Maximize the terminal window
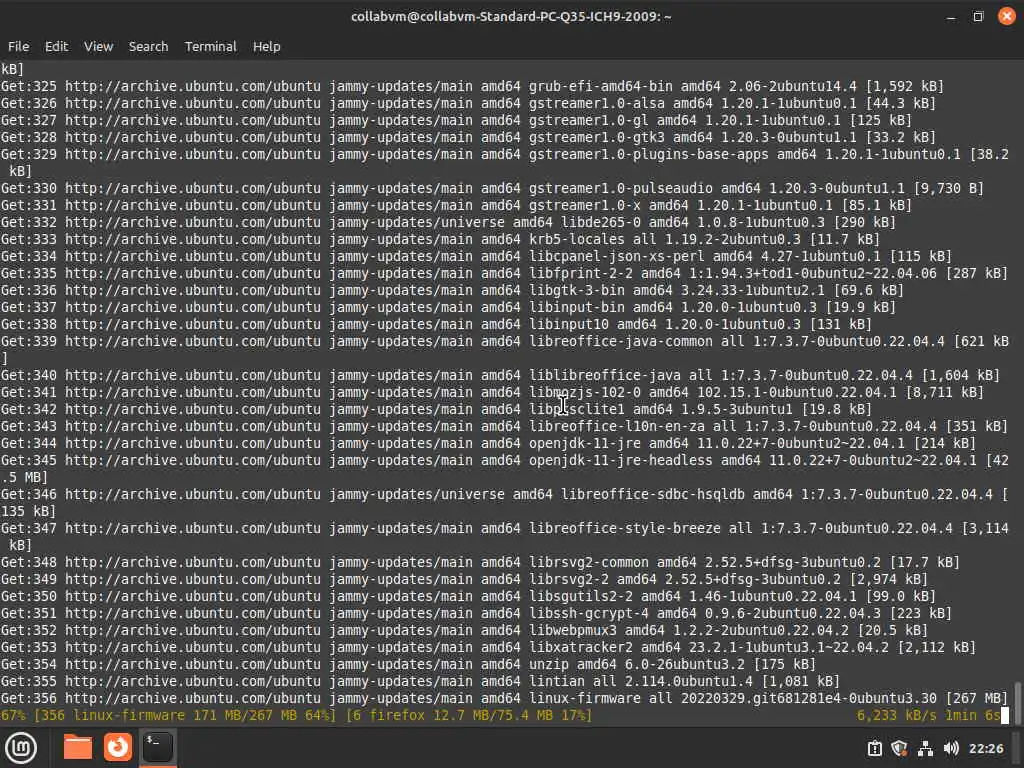The width and height of the screenshot is (1024, 768). [x=978, y=16]
